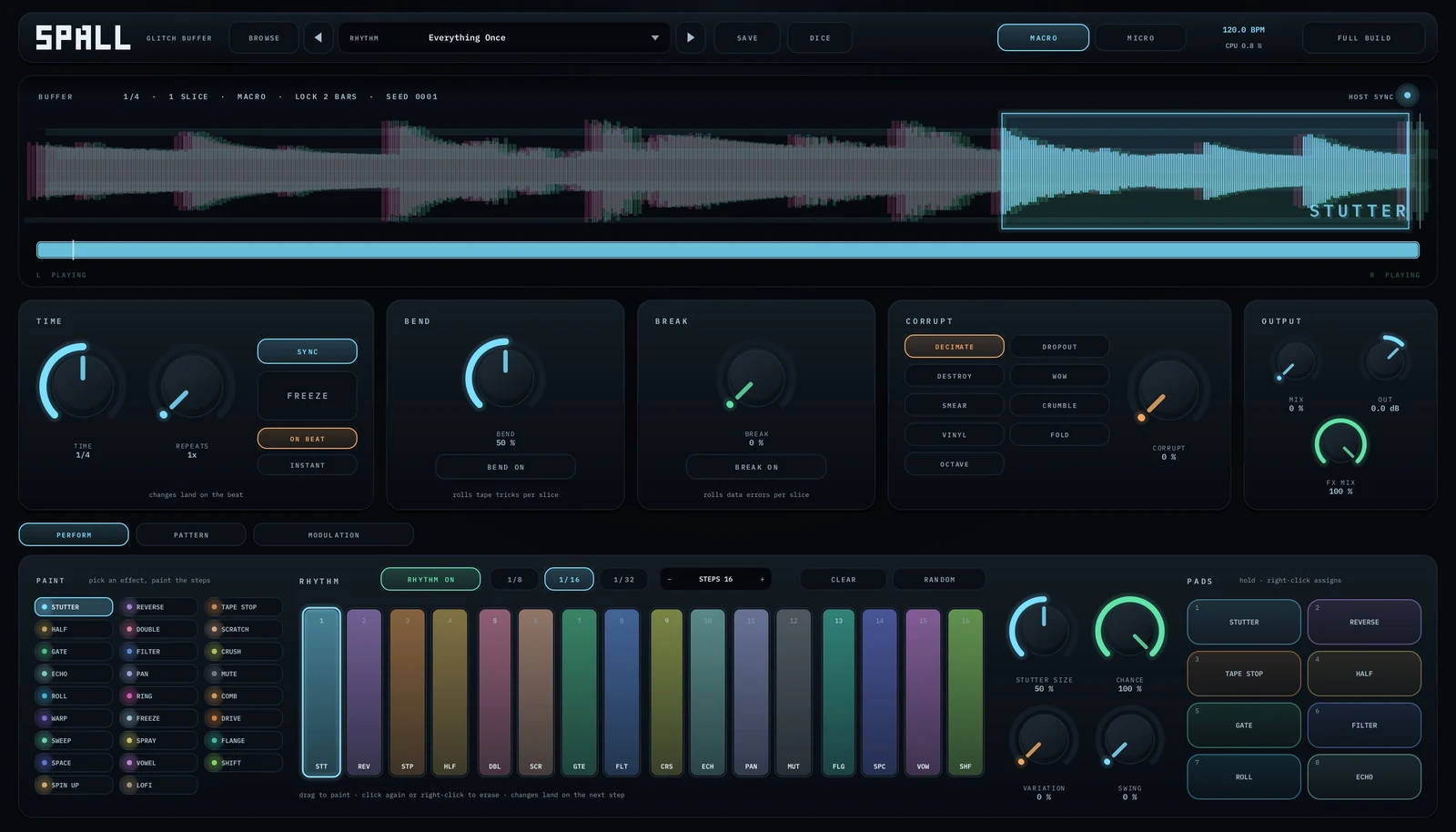
Task: Click the FX Mix knob
Action: click(x=1340, y=444)
